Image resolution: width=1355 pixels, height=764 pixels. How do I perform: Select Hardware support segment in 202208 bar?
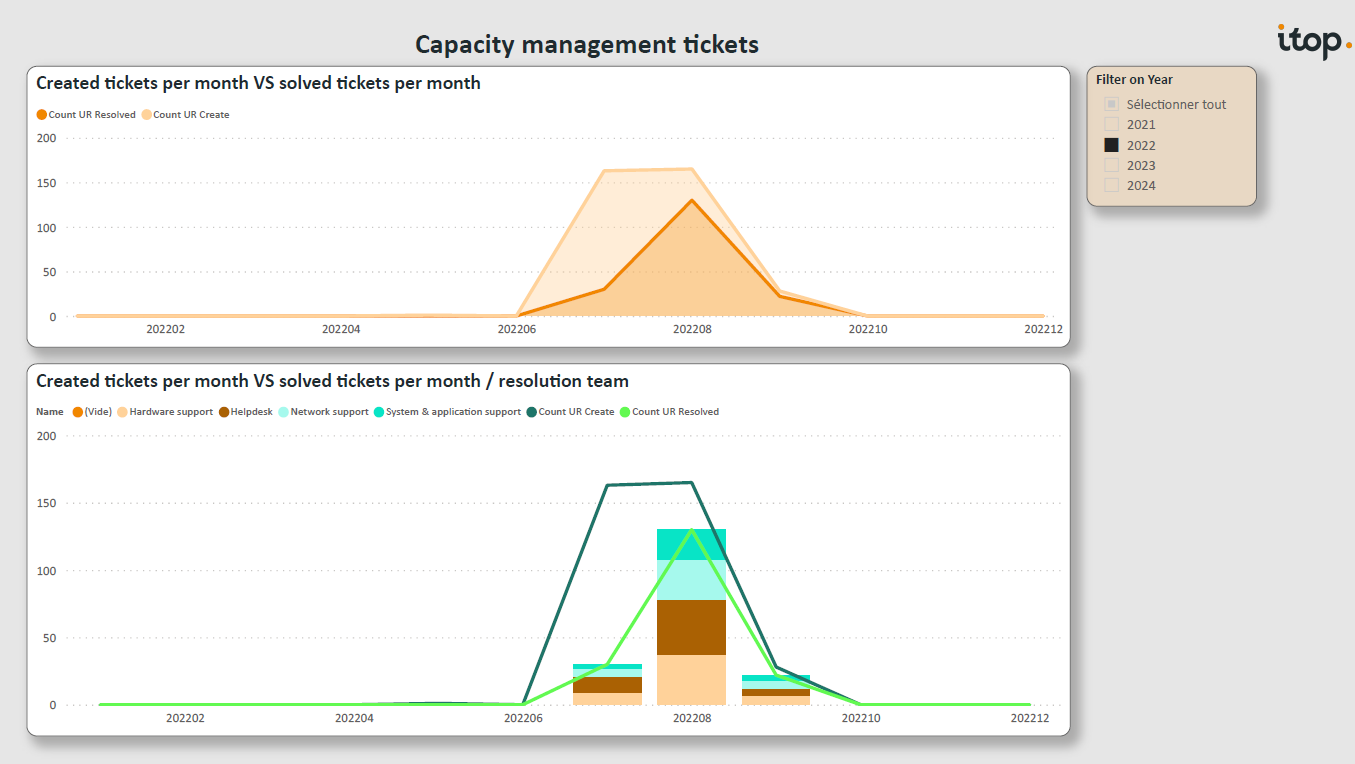tap(691, 680)
